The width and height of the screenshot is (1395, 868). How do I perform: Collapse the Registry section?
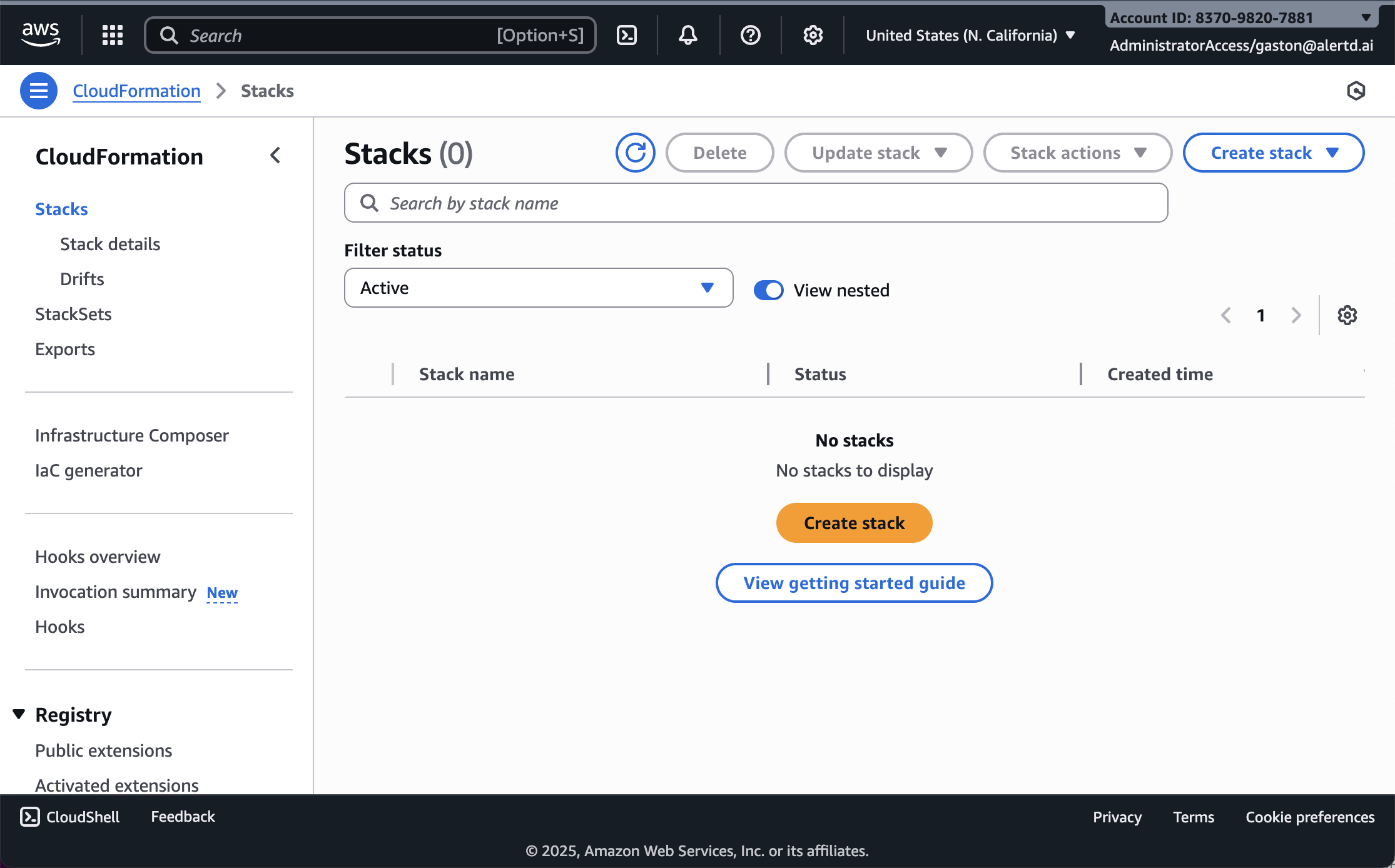[18, 713]
